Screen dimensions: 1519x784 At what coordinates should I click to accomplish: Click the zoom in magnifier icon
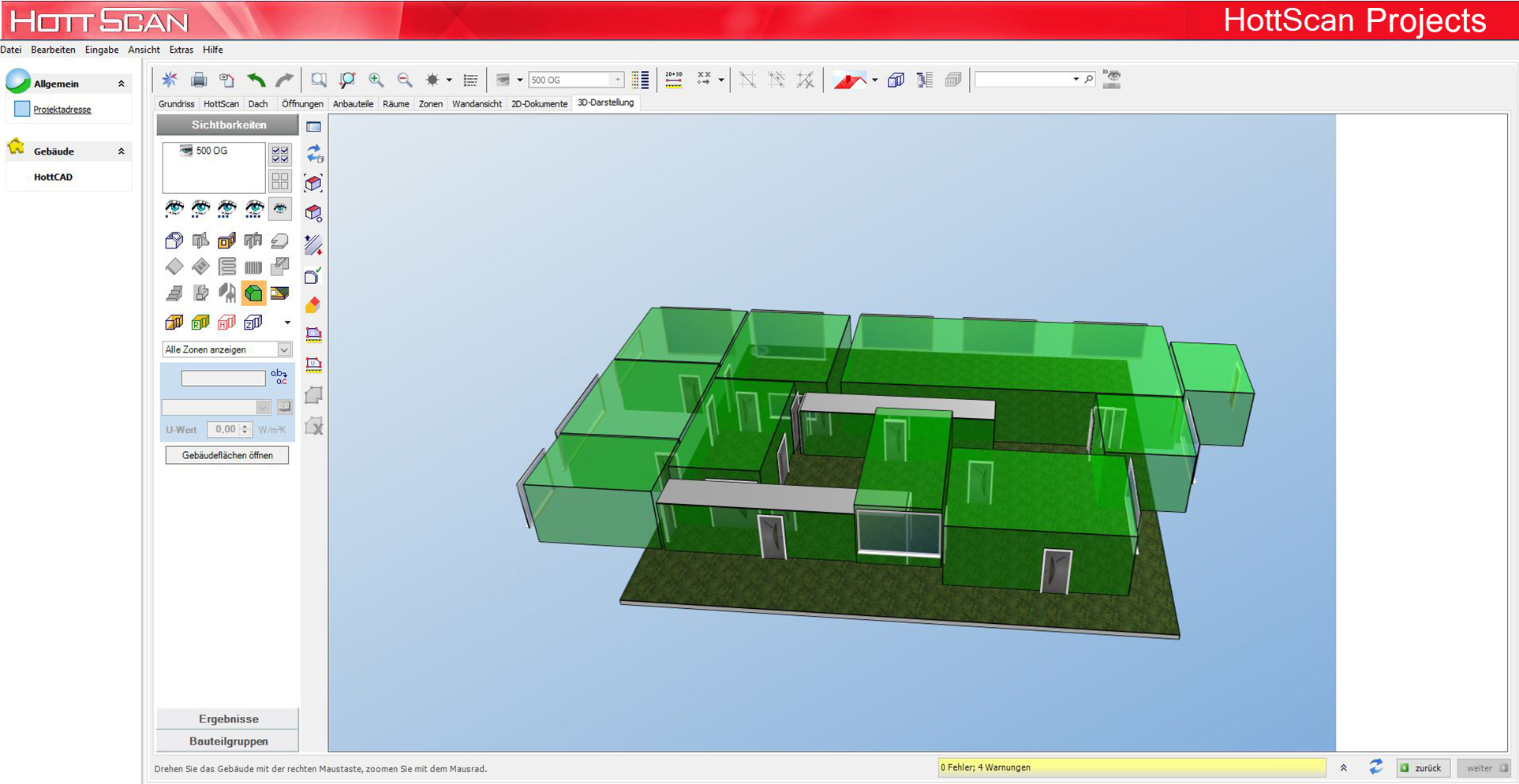point(376,80)
